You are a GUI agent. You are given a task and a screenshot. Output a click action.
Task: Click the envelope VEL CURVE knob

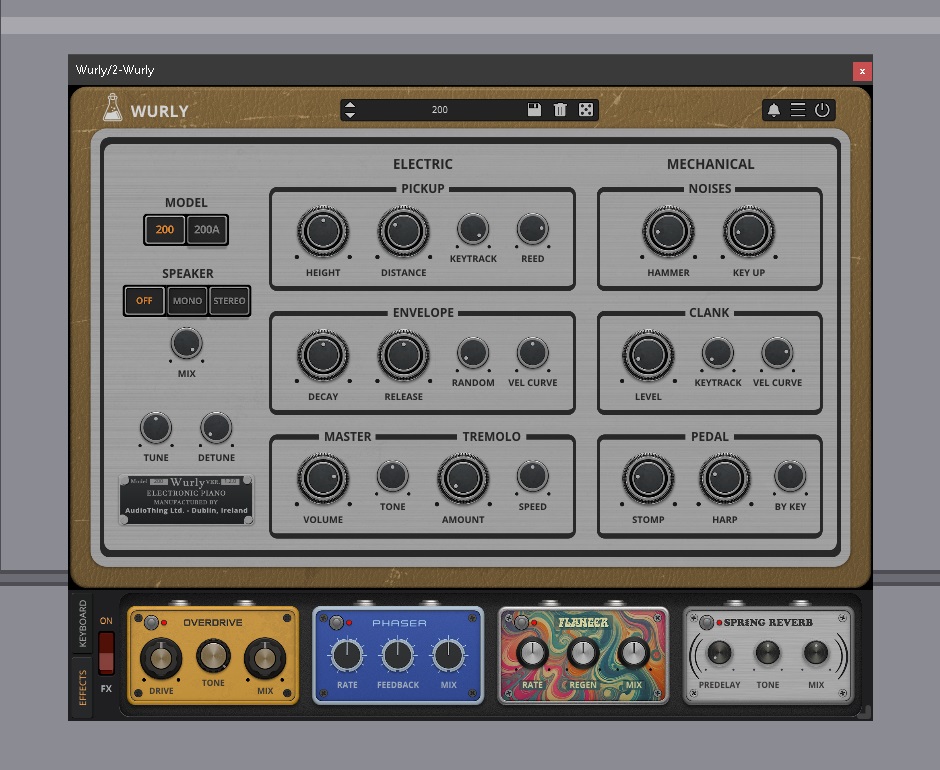532,353
